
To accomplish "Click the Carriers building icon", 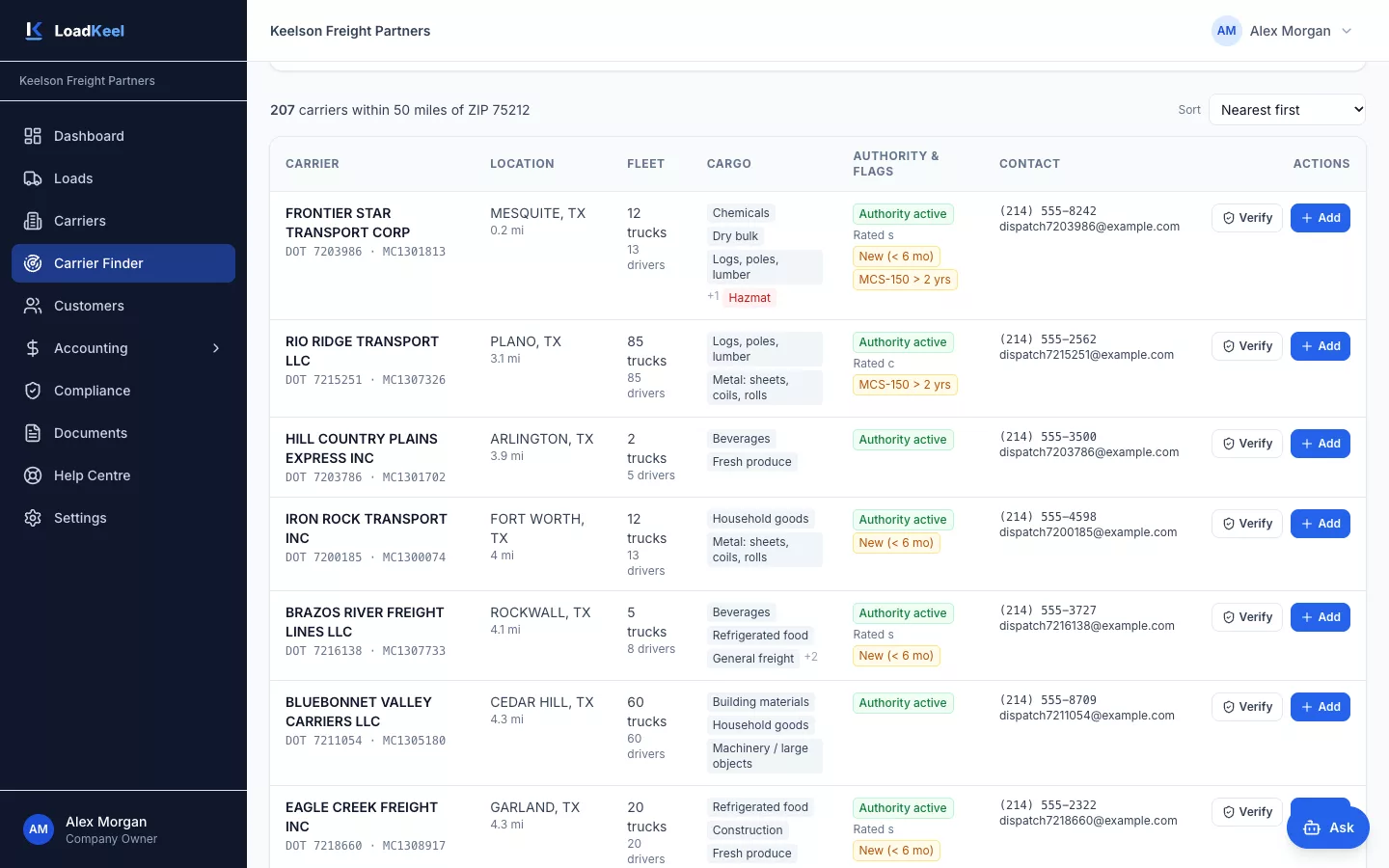I will (x=33, y=221).
